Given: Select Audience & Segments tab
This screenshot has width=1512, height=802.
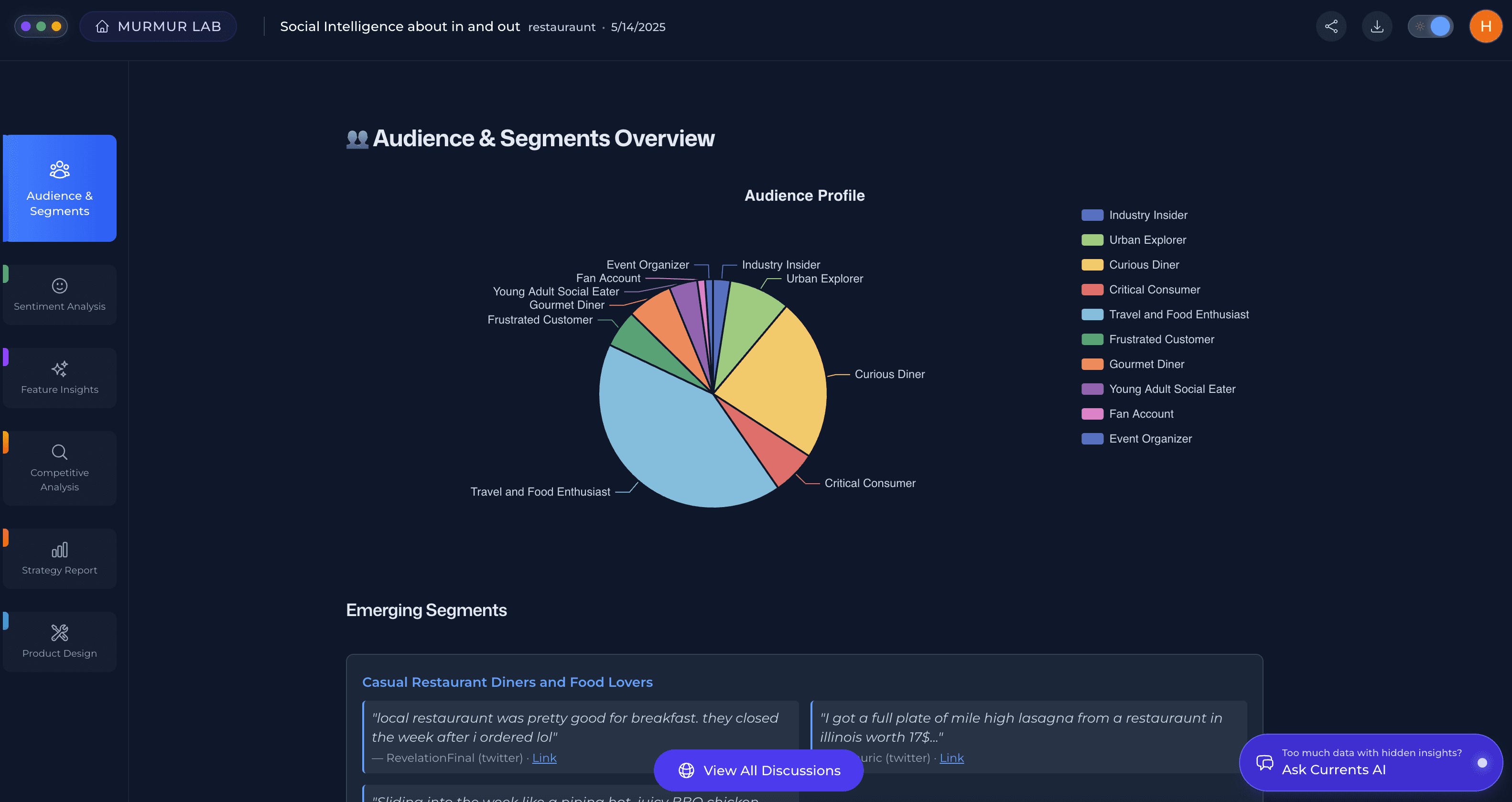Looking at the screenshot, I should click(59, 188).
